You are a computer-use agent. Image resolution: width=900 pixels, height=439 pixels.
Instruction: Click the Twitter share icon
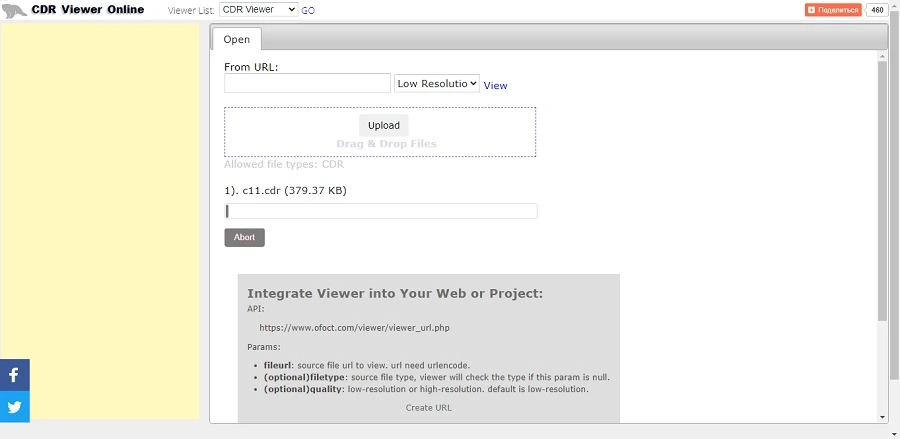click(14, 407)
